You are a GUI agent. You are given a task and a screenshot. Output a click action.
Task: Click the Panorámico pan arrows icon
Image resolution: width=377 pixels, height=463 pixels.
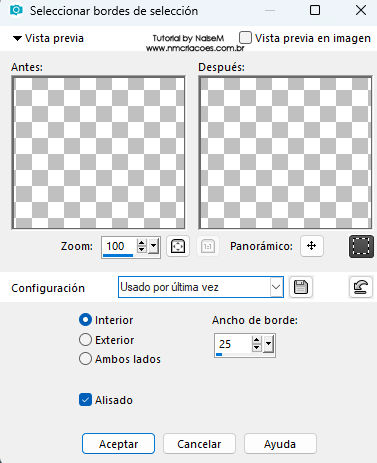312,246
